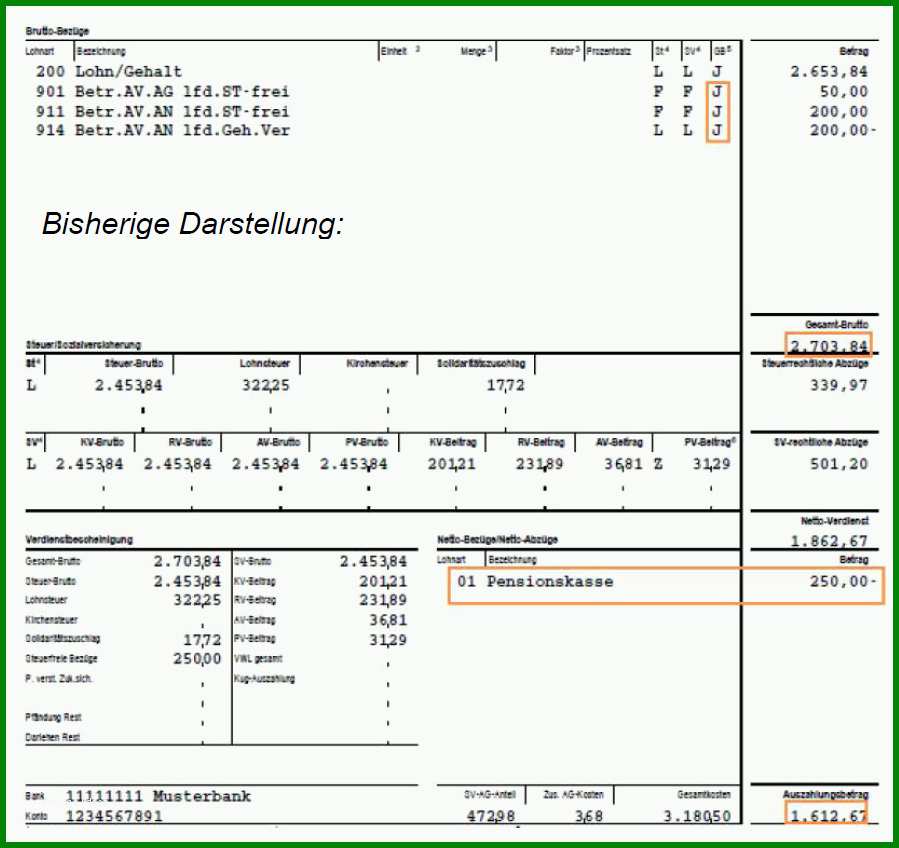Click the Netto-Verdienst value 1.862,67

(x=828, y=541)
